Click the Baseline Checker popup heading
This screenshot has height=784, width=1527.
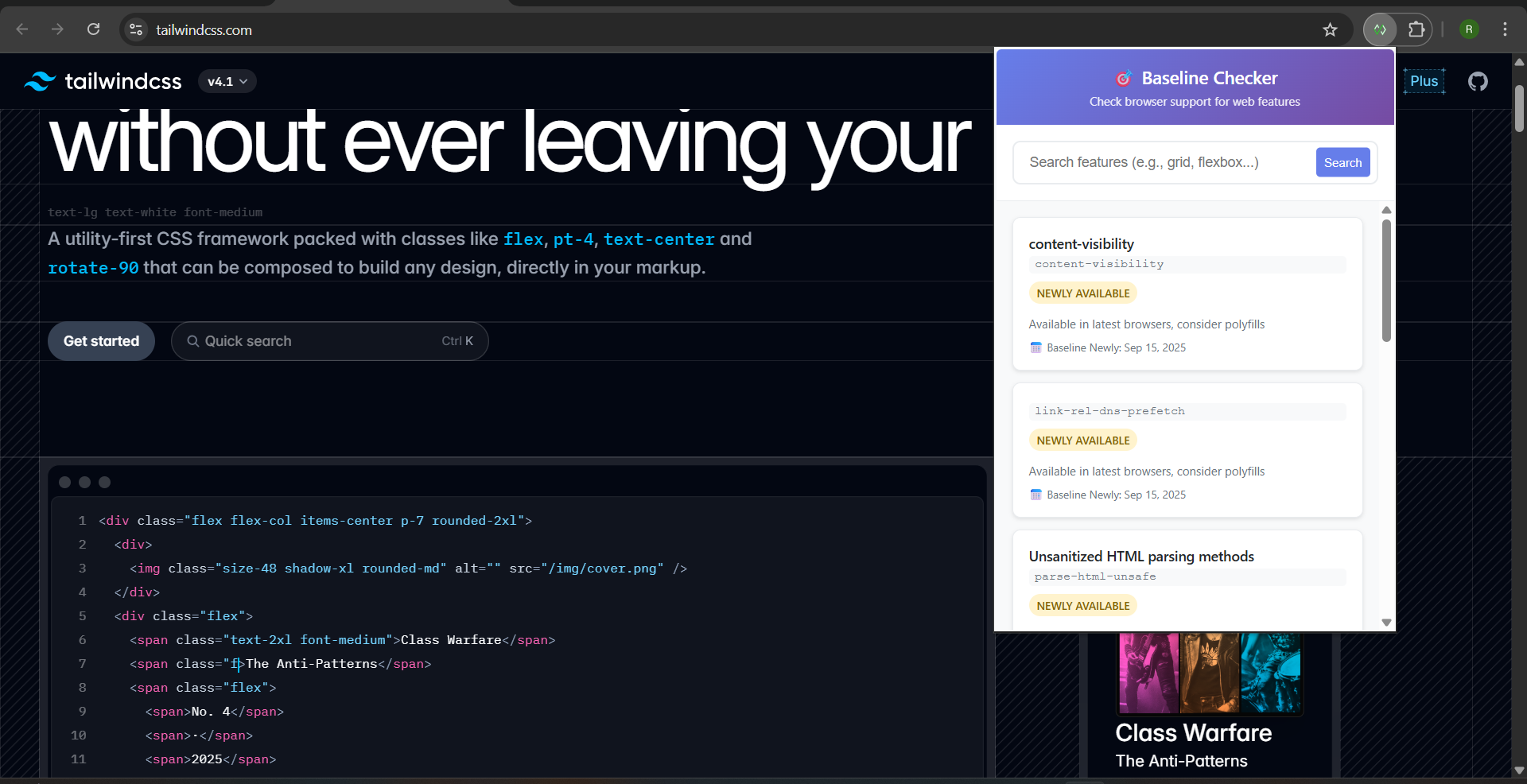click(x=1209, y=78)
